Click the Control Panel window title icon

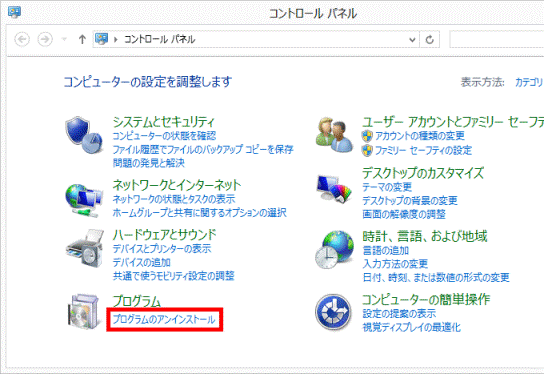tap(14, 12)
